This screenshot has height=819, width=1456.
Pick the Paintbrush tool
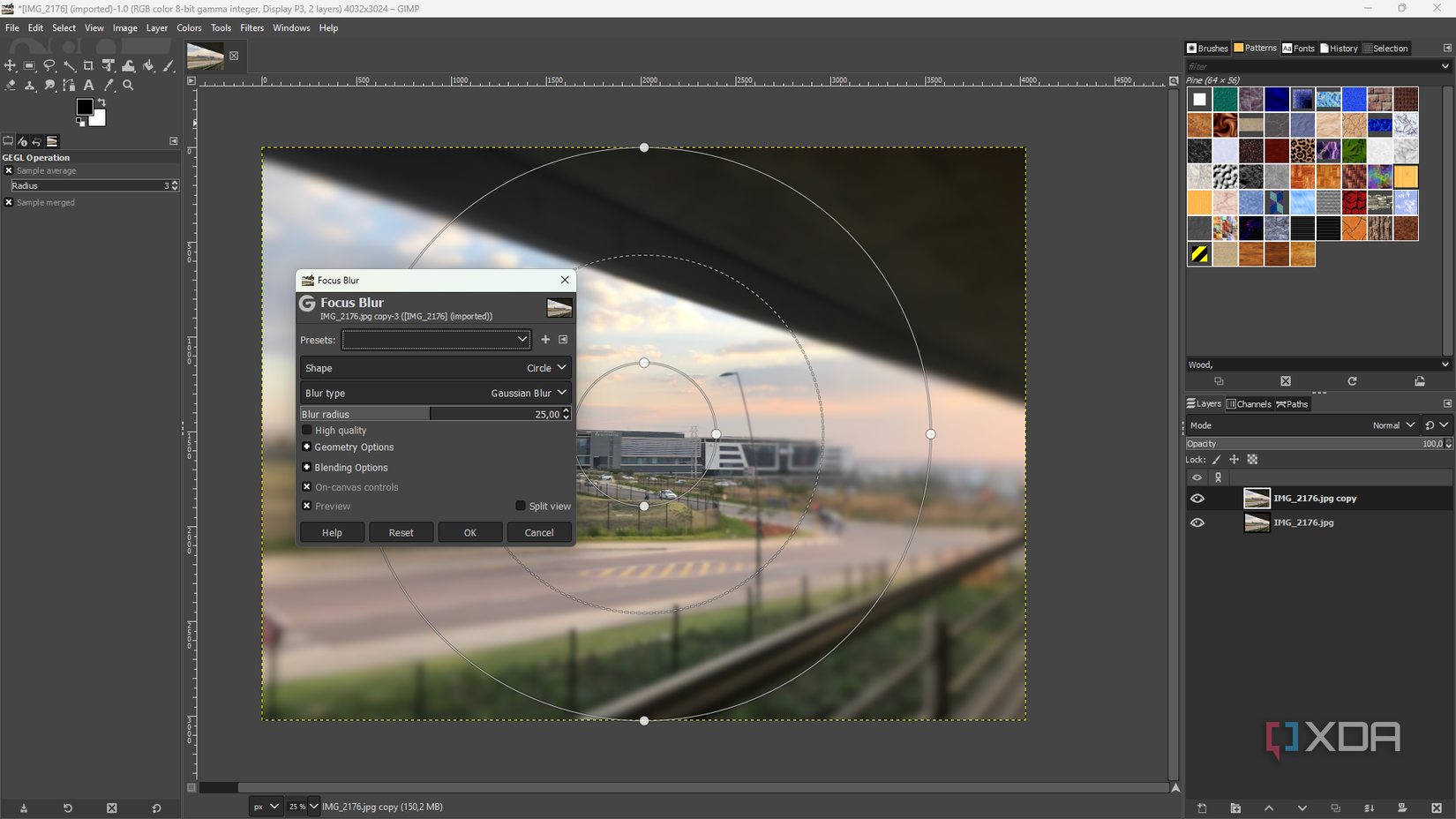coord(168,65)
